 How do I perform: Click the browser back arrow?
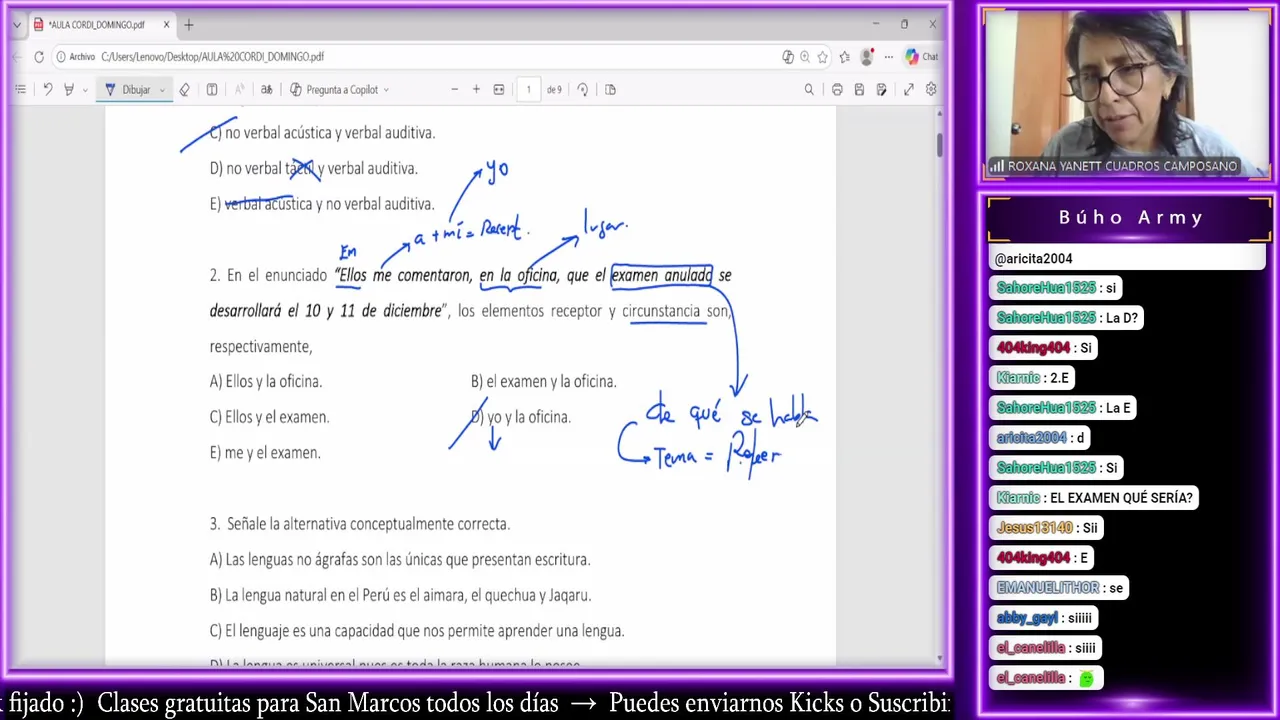[x=17, y=57]
